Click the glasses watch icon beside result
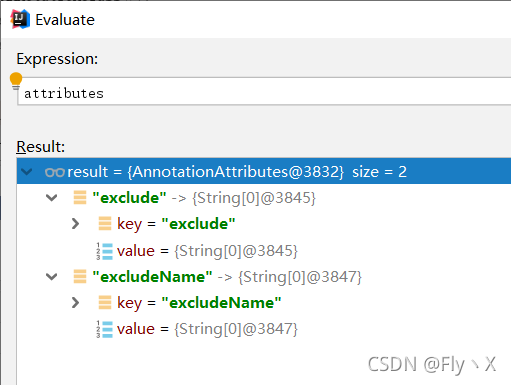 click(x=55, y=172)
